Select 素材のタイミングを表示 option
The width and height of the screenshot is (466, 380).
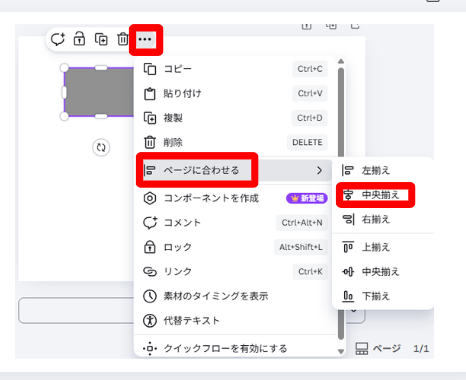(x=235, y=296)
